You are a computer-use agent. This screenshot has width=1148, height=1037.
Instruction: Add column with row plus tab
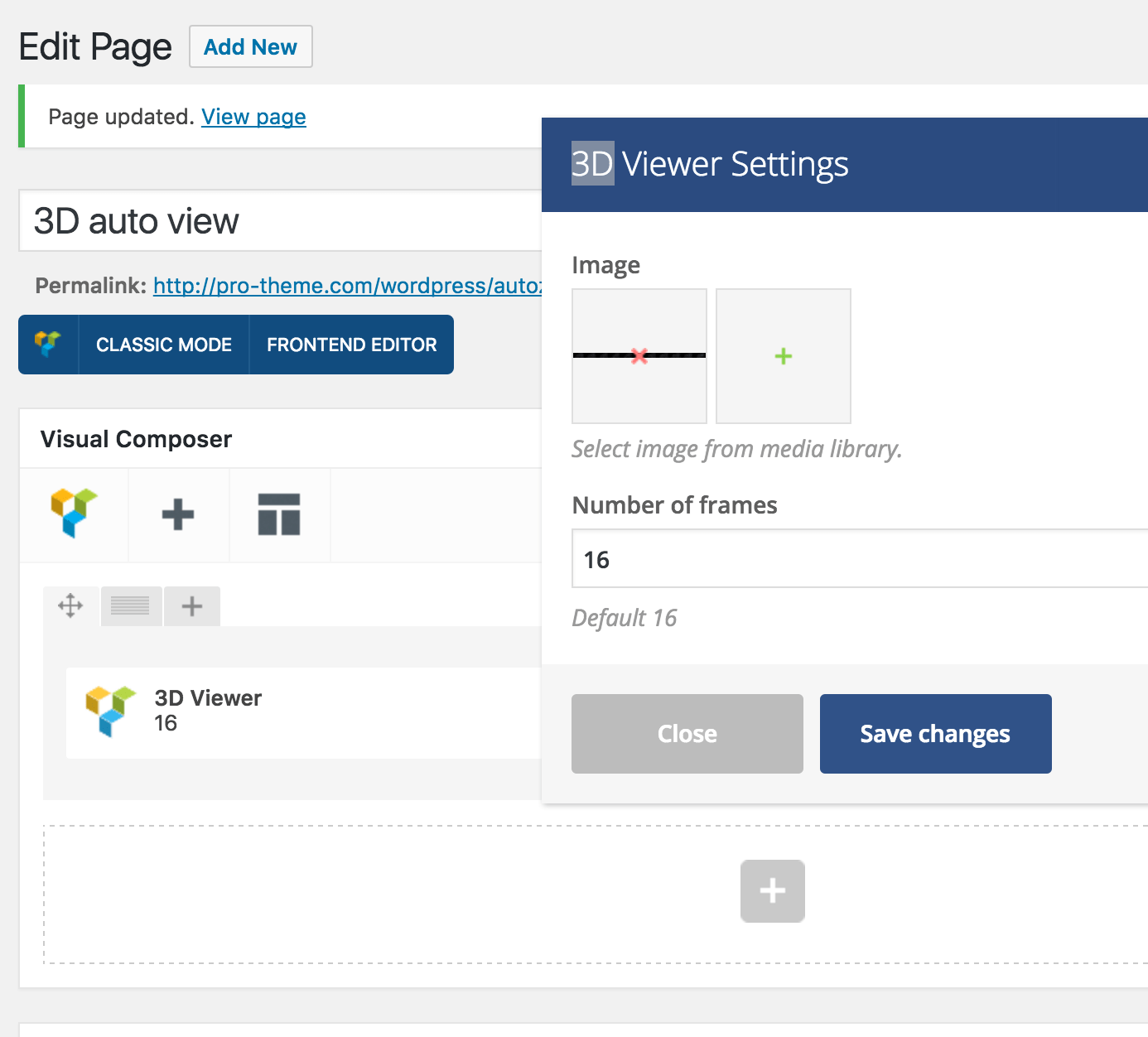point(192,606)
